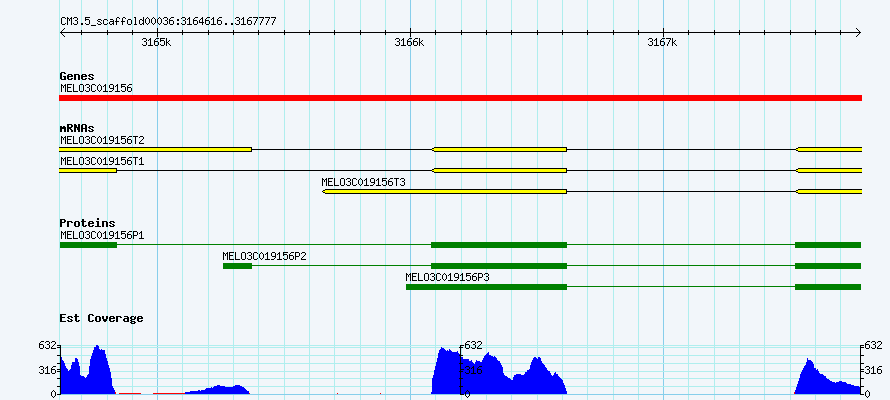Select middle green segment of MEL03C019156P2
Image resolution: width=890 pixels, height=400 pixels.
[499, 266]
